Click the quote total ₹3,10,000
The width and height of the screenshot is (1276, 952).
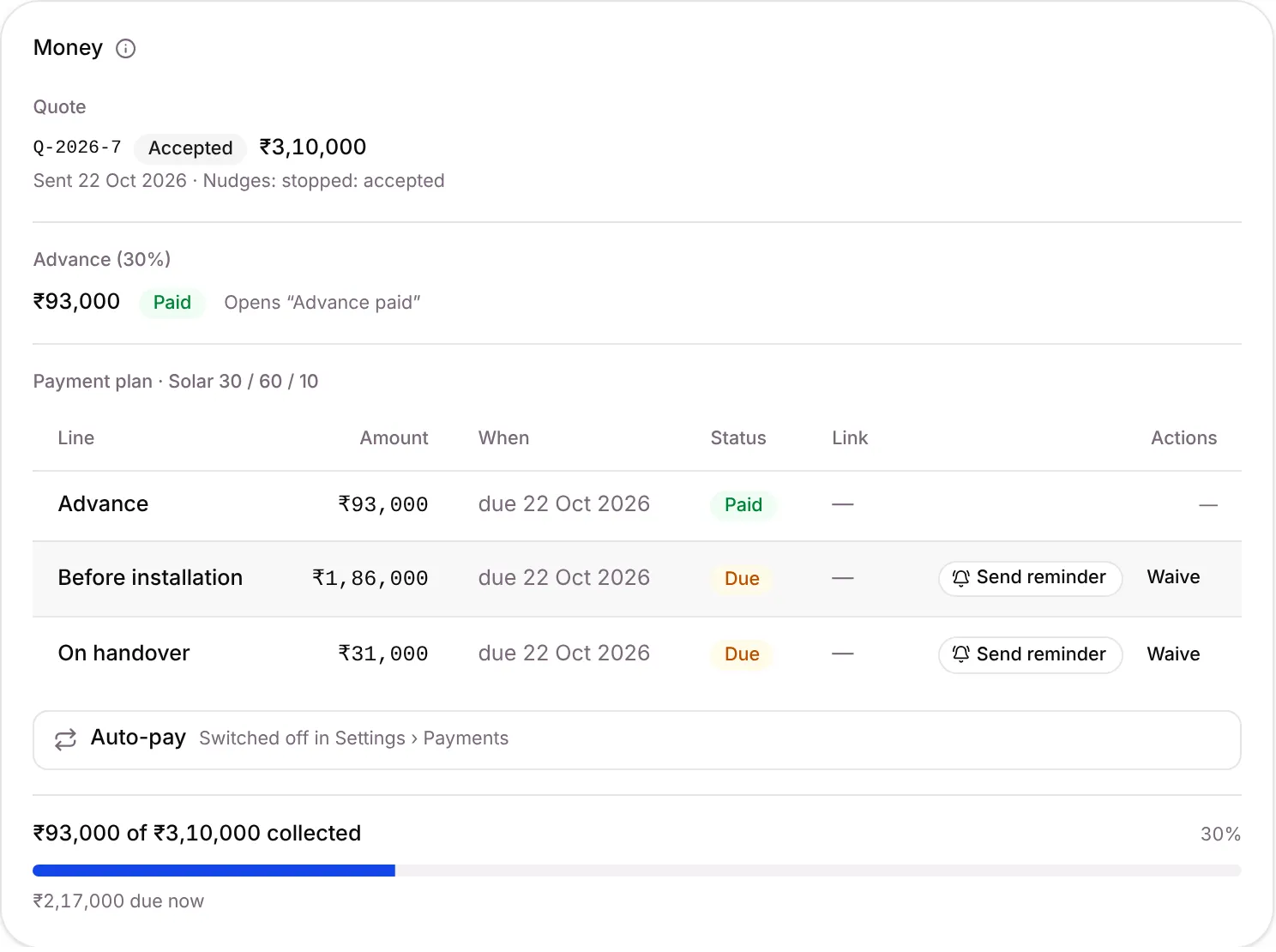click(x=313, y=148)
